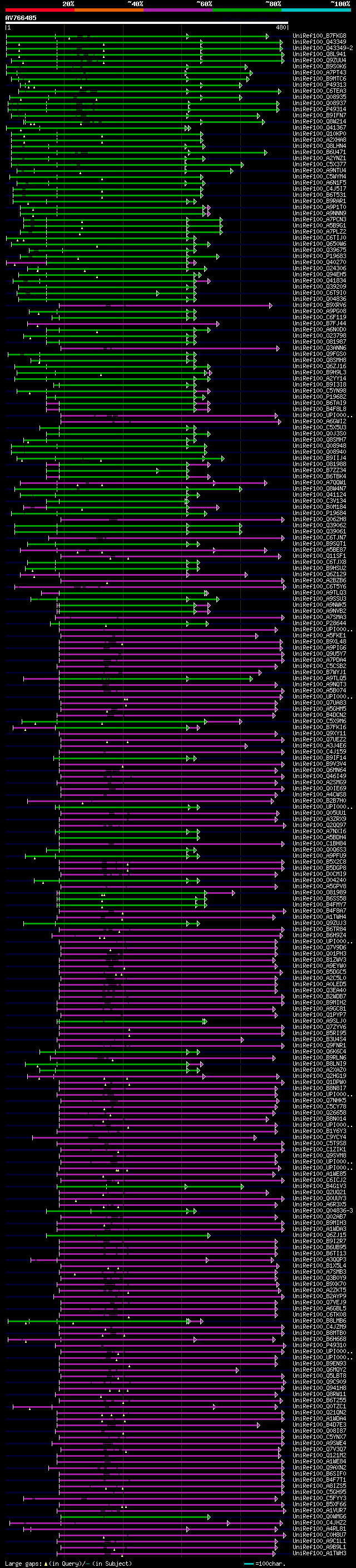The image size is (356, 1568).
Task: Open hit UniRef100_A7PT43
Action: pos(319,72)
